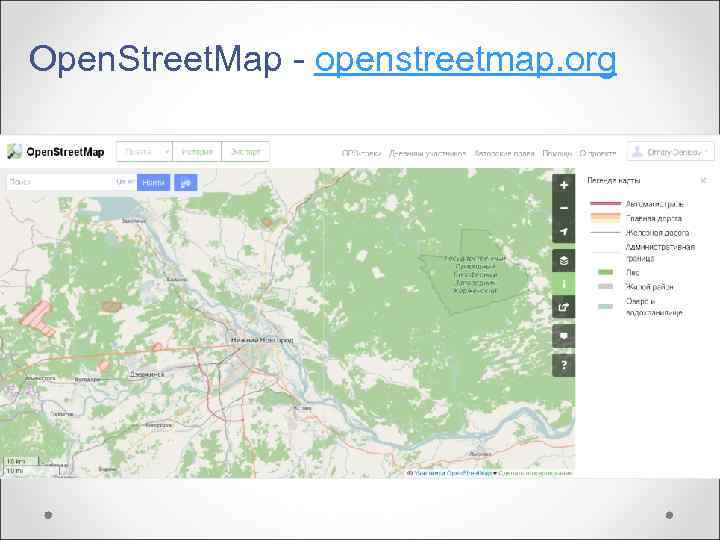Open the Авторские права link
The width and height of the screenshot is (720, 540).
pyautogui.click(x=504, y=153)
